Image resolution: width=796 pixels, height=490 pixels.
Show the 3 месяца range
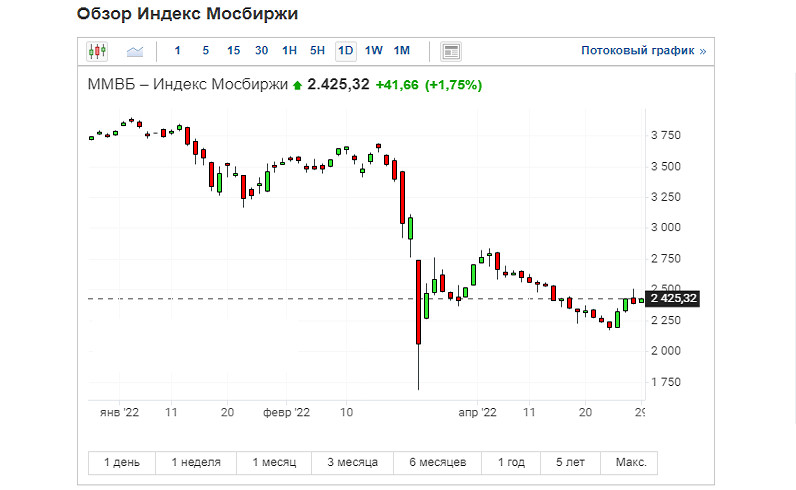coord(352,463)
